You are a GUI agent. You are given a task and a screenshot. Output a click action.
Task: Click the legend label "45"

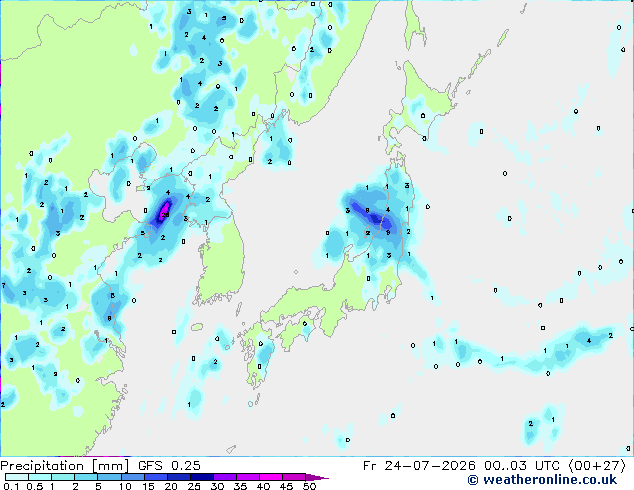point(286,486)
